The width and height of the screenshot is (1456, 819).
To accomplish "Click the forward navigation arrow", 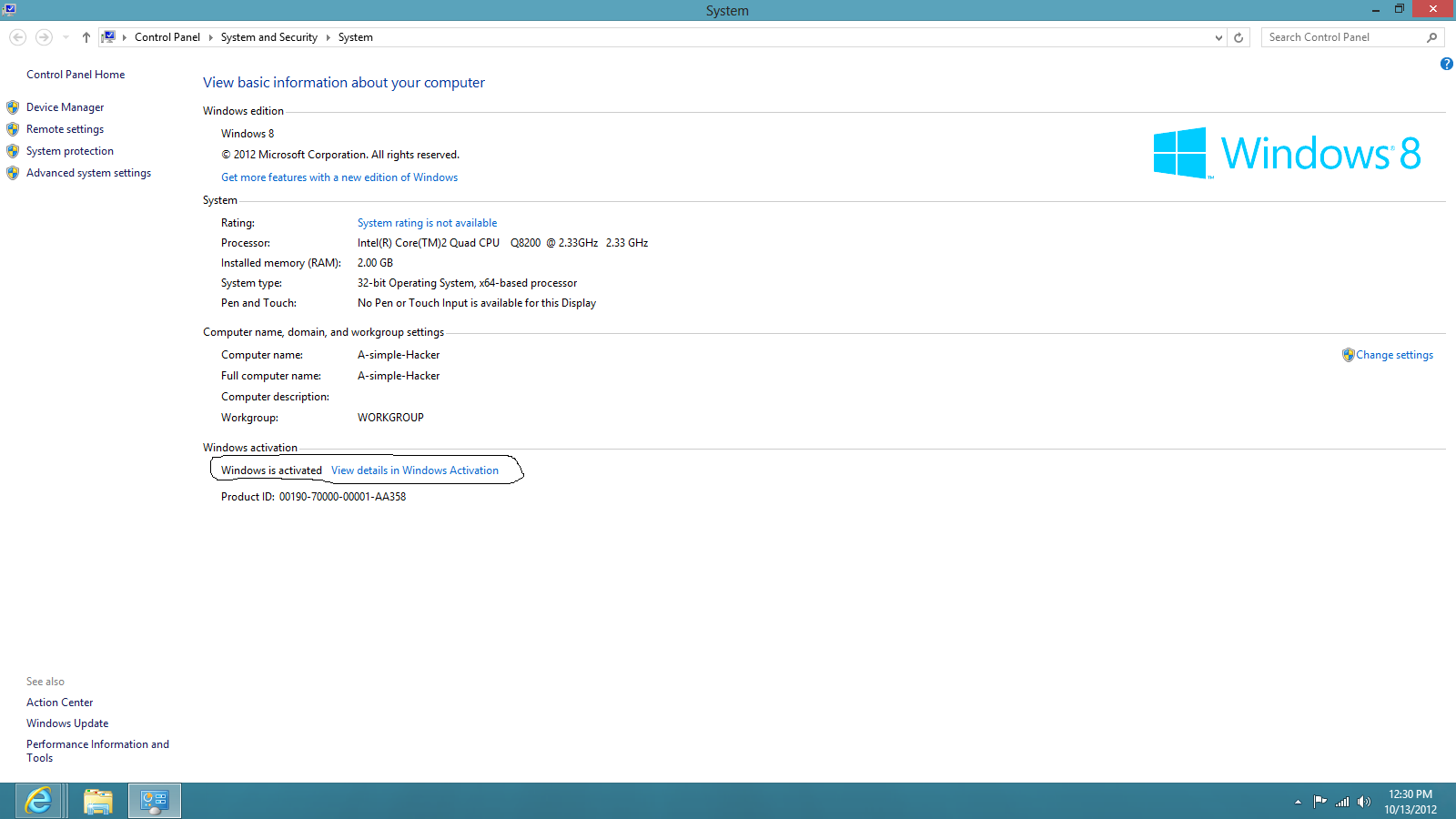I will click(44, 37).
